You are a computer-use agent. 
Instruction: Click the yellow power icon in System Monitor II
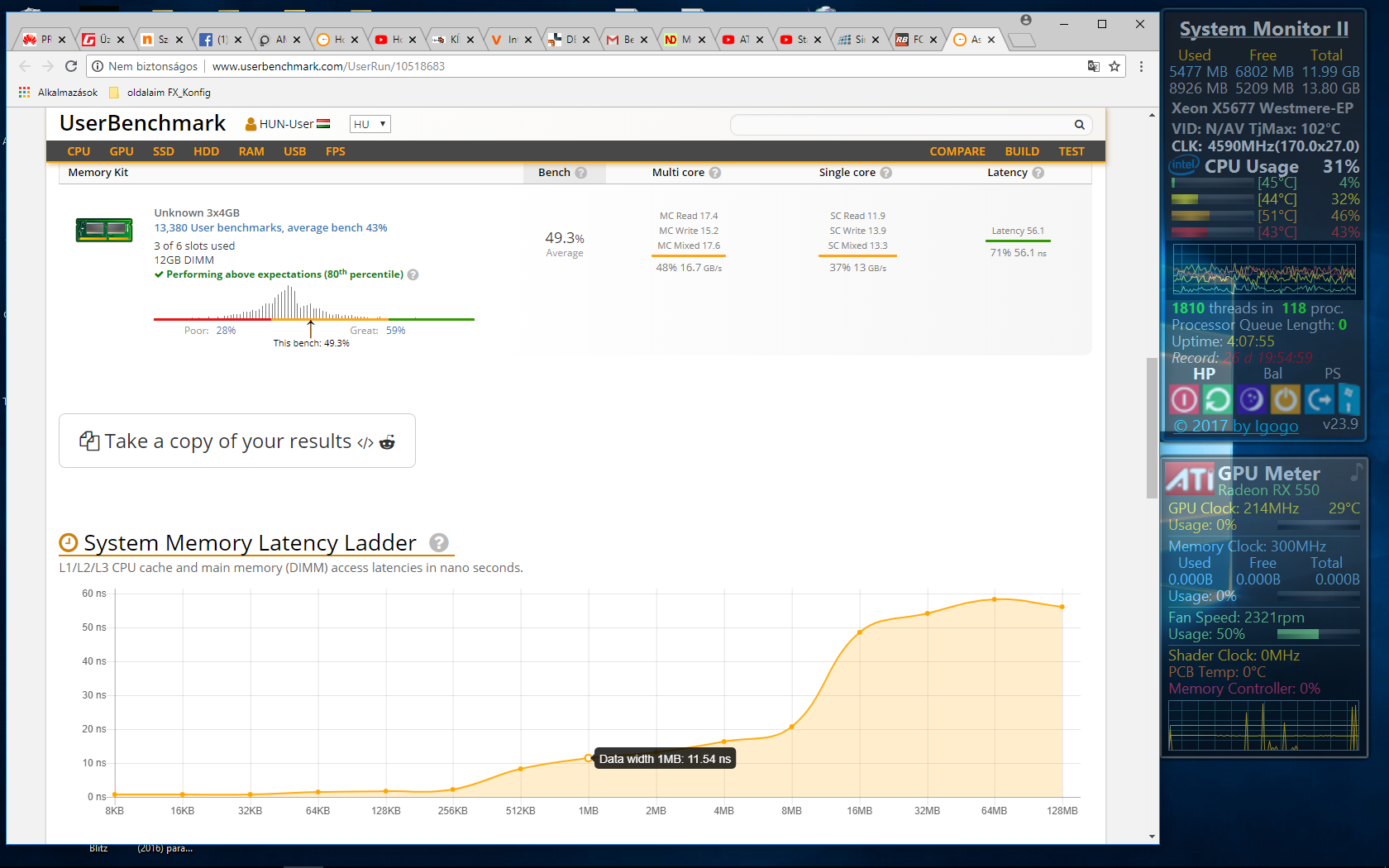(x=1285, y=400)
